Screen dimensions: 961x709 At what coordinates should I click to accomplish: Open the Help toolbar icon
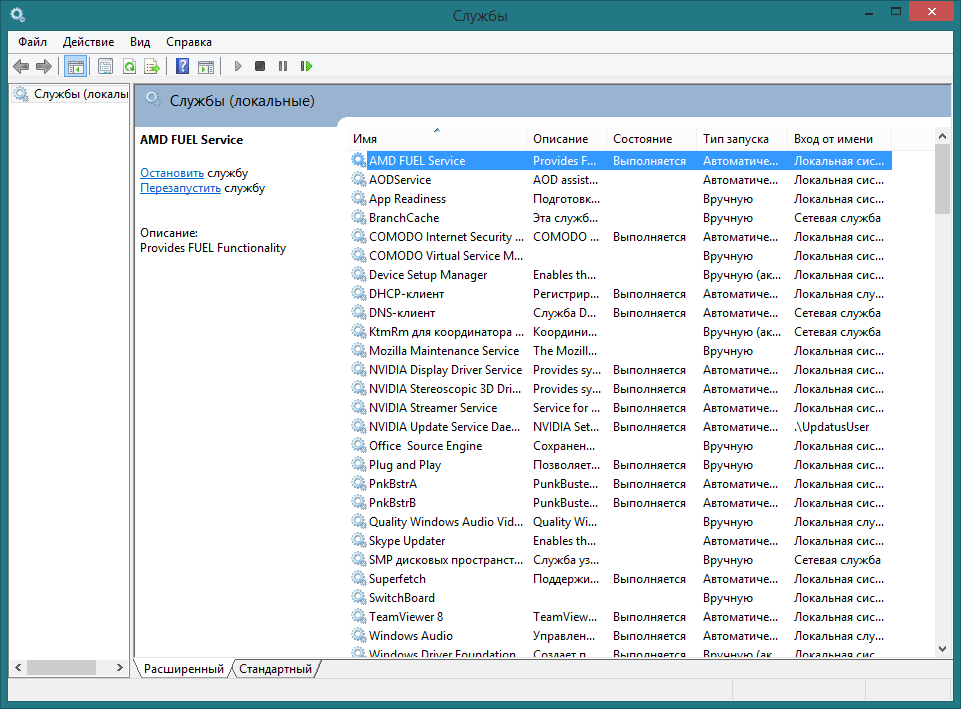(x=183, y=66)
